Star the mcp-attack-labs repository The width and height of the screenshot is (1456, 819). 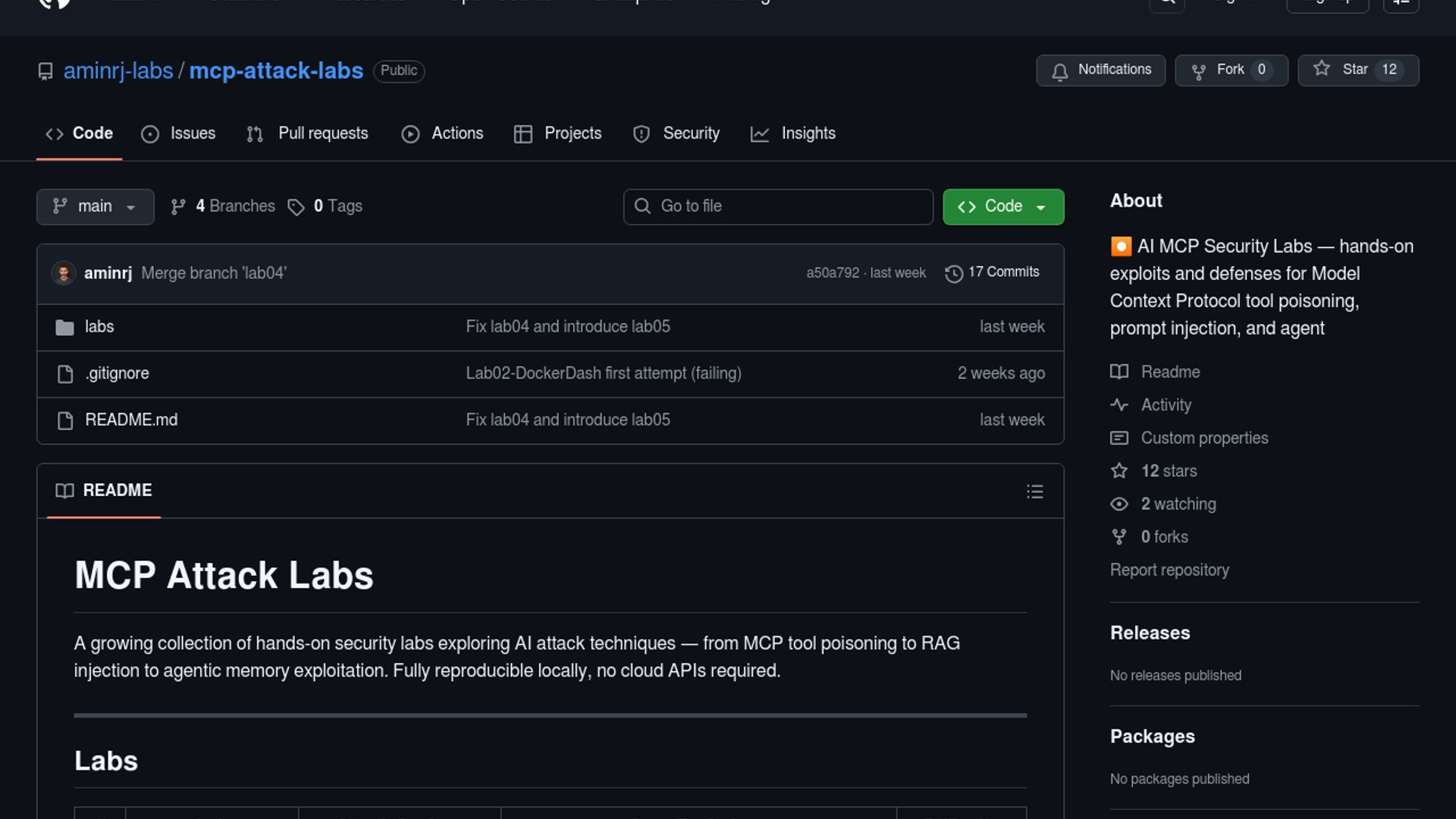pos(1343,71)
